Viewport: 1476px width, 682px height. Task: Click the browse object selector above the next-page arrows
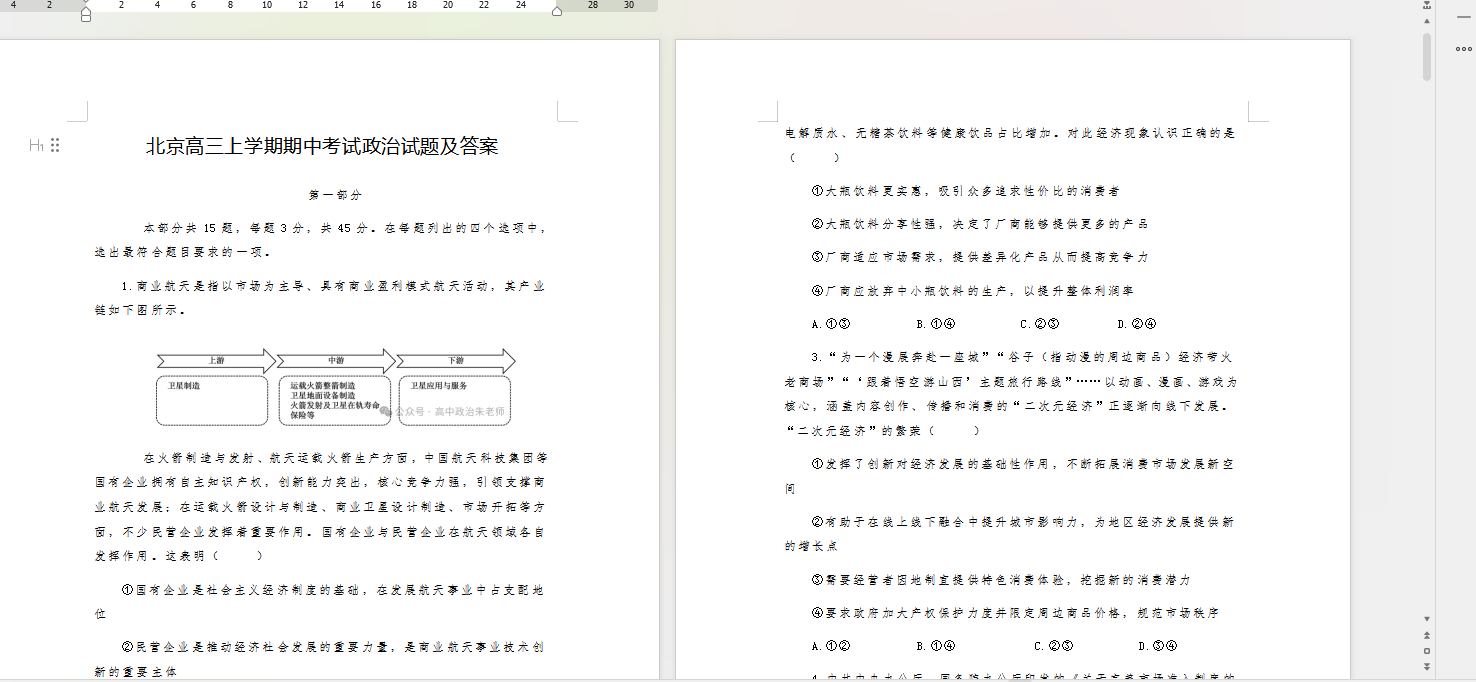pyautogui.click(x=1427, y=651)
